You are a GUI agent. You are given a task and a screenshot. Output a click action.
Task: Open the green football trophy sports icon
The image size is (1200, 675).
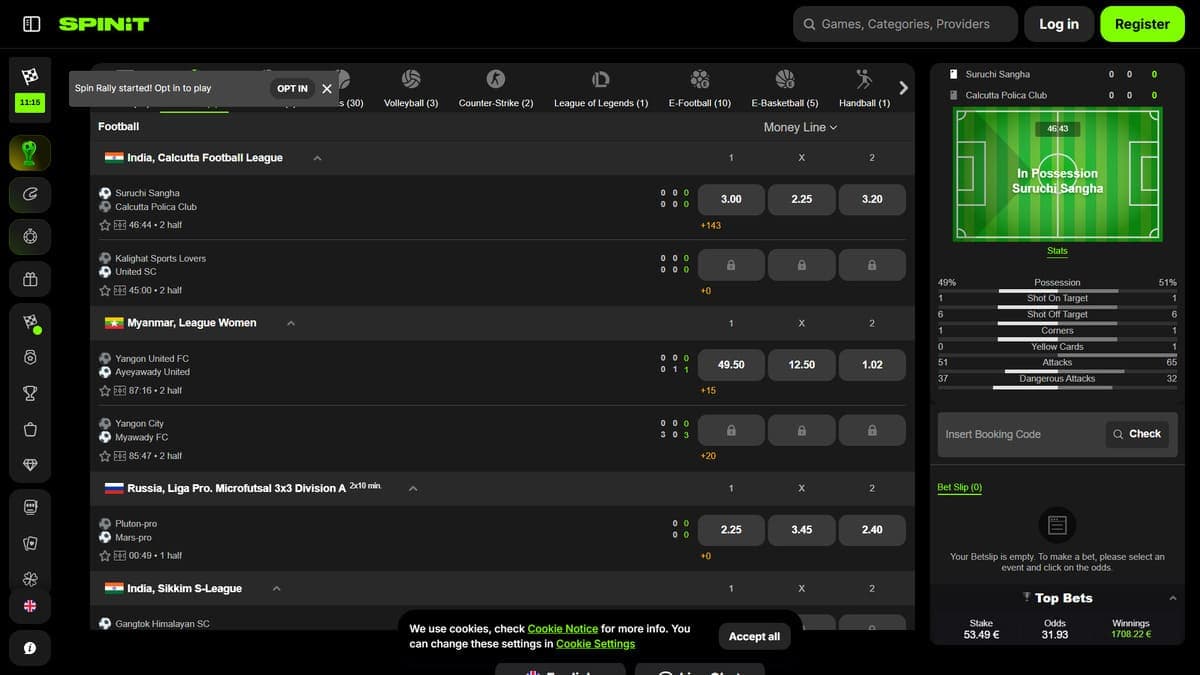click(x=30, y=153)
